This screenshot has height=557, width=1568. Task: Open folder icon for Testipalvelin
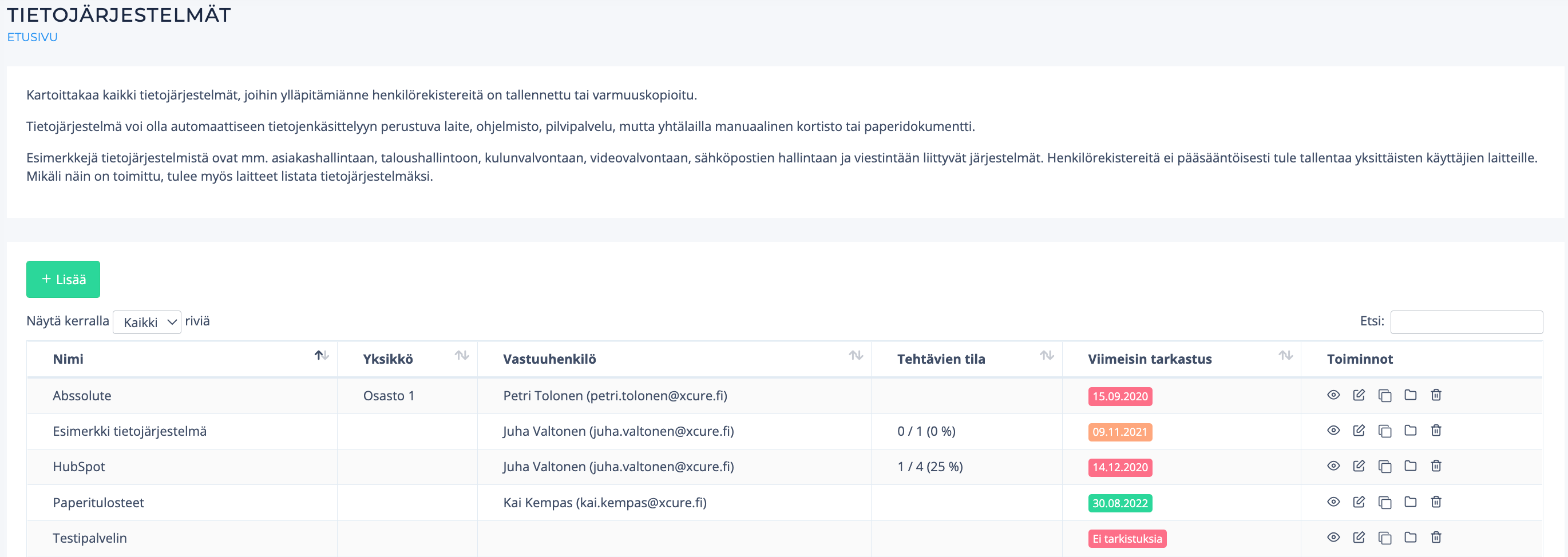pyautogui.click(x=1411, y=538)
